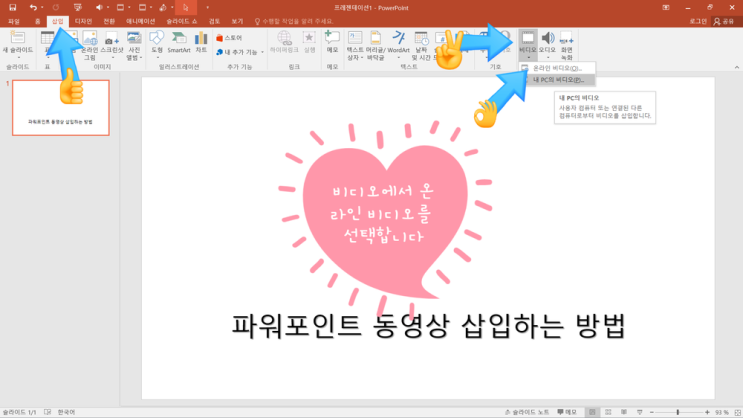743x418 pixels.
Task: Click the 공유 (Share) button
Action: click(x=724, y=21)
